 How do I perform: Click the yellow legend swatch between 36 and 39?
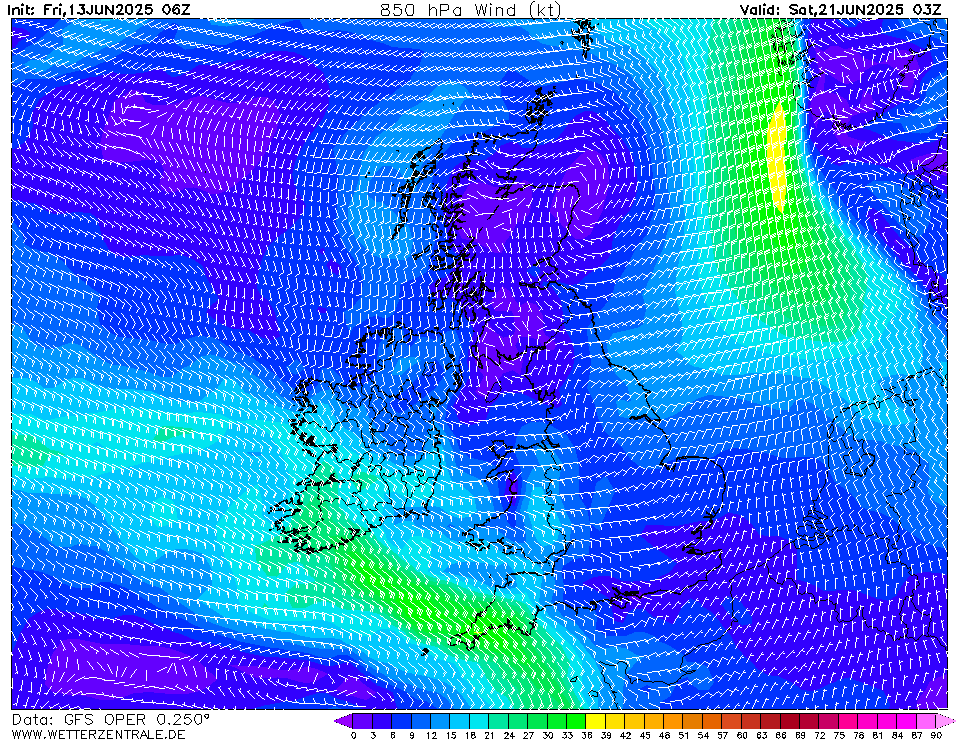pos(597,721)
